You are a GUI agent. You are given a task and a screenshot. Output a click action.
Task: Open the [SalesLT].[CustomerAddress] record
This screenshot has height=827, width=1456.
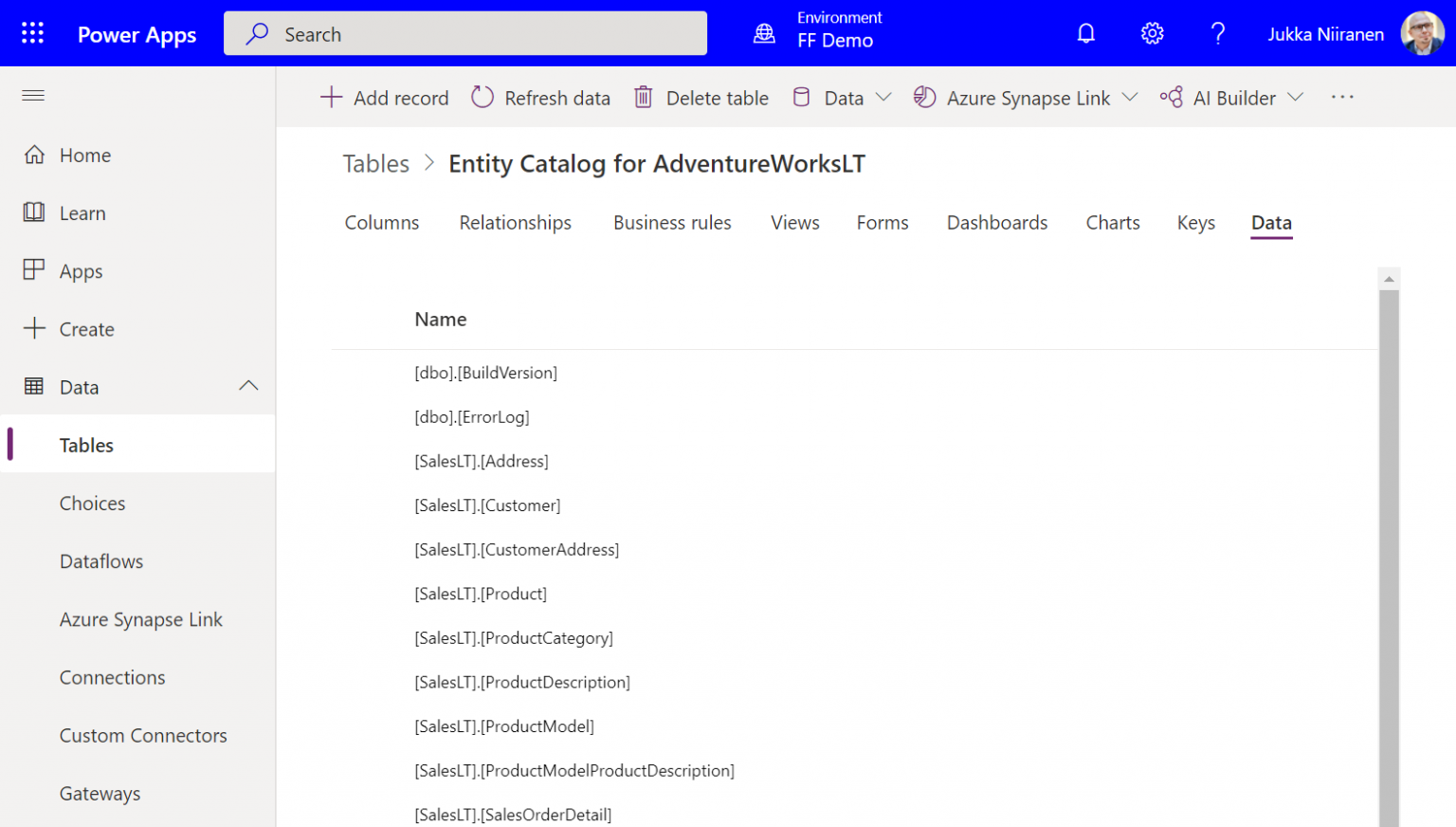[517, 550]
